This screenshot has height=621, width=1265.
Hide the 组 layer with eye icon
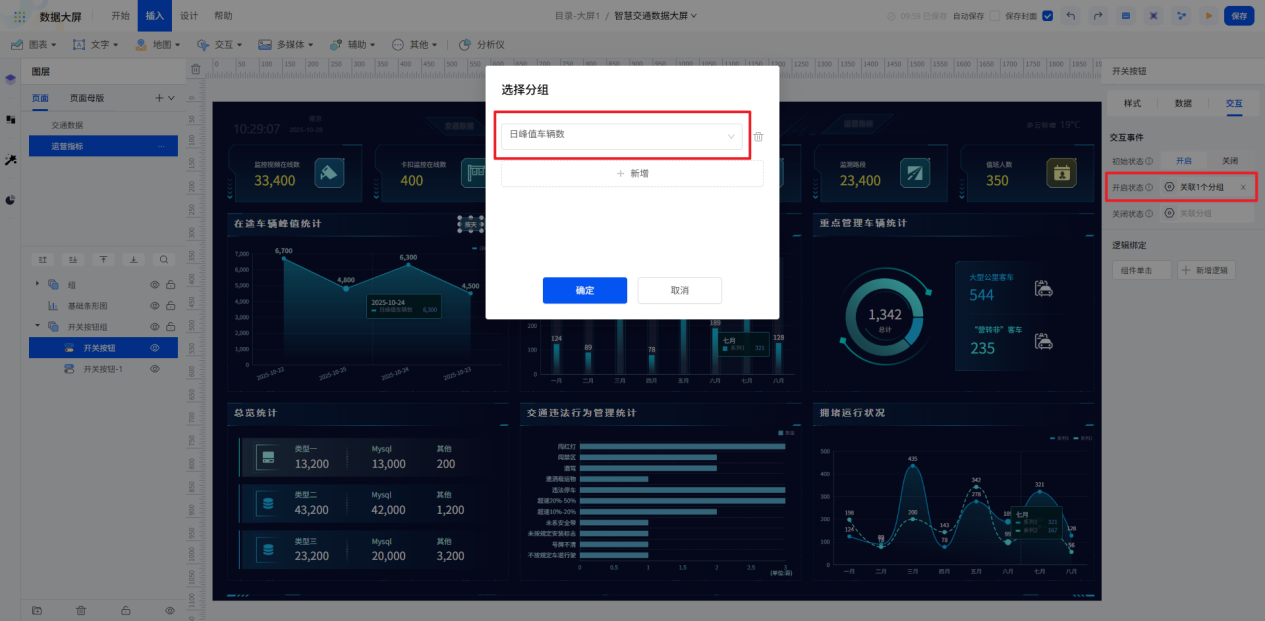155,285
